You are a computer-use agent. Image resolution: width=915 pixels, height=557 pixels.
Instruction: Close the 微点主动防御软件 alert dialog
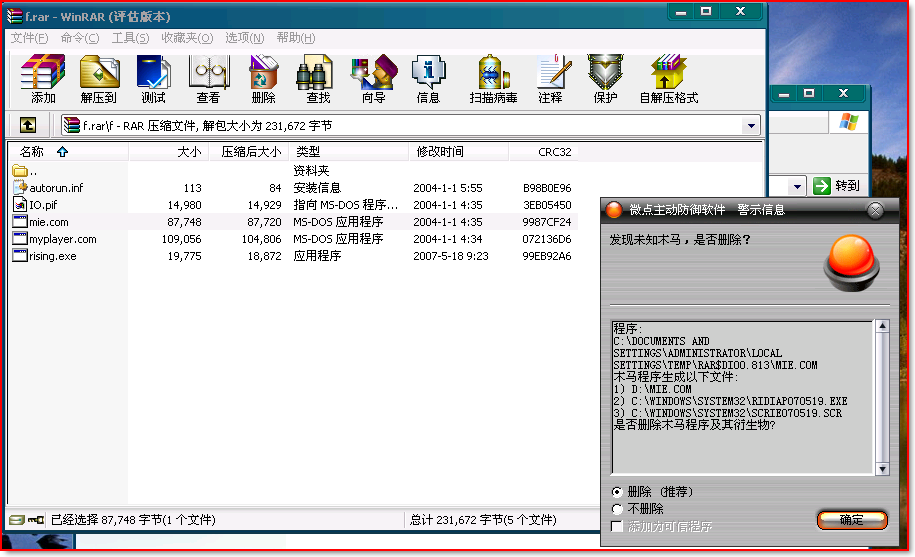click(875, 210)
